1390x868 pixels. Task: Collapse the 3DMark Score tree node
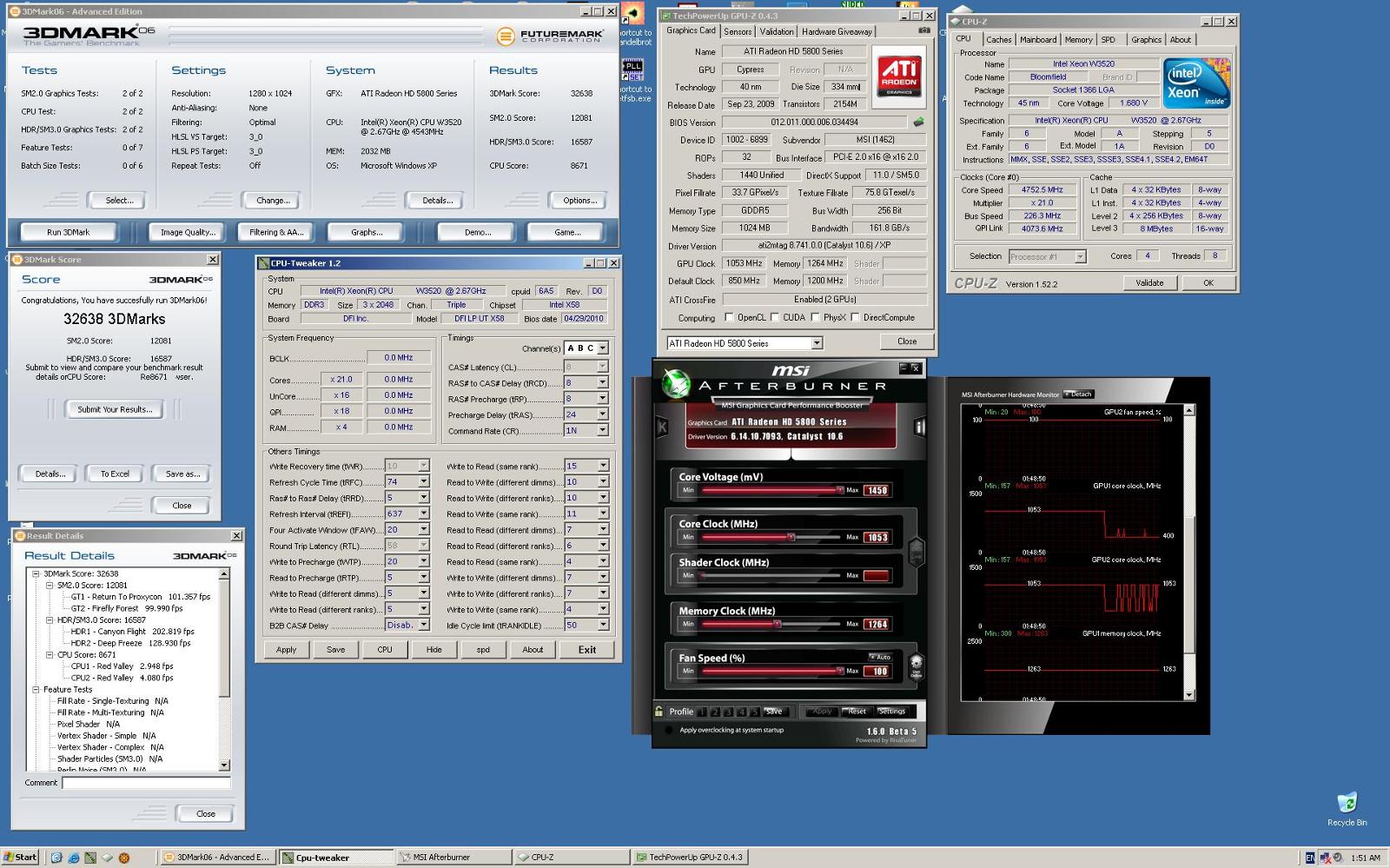(36, 573)
